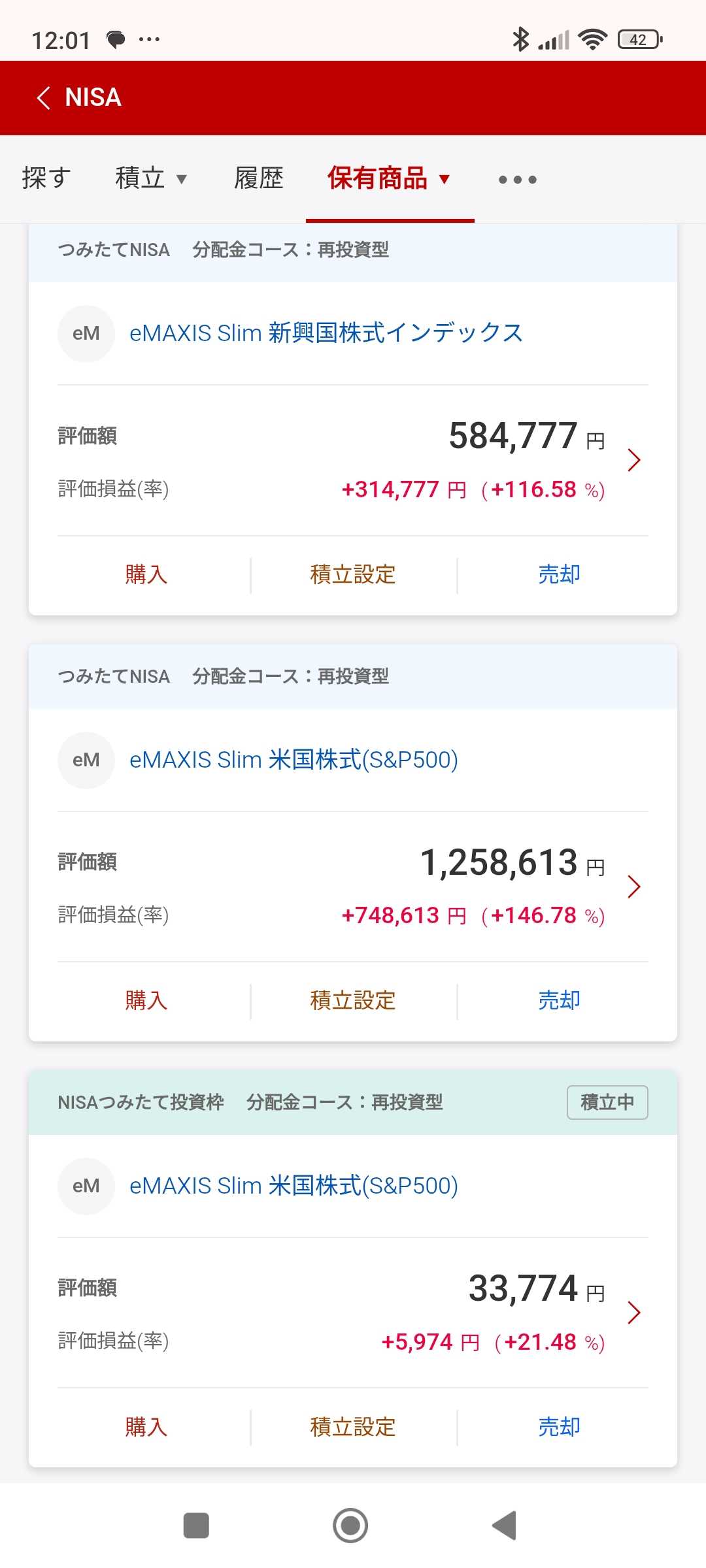Viewport: 706px width, 1568px height.
Task: Open the three-dot more menu in tab bar
Action: pos(518,180)
